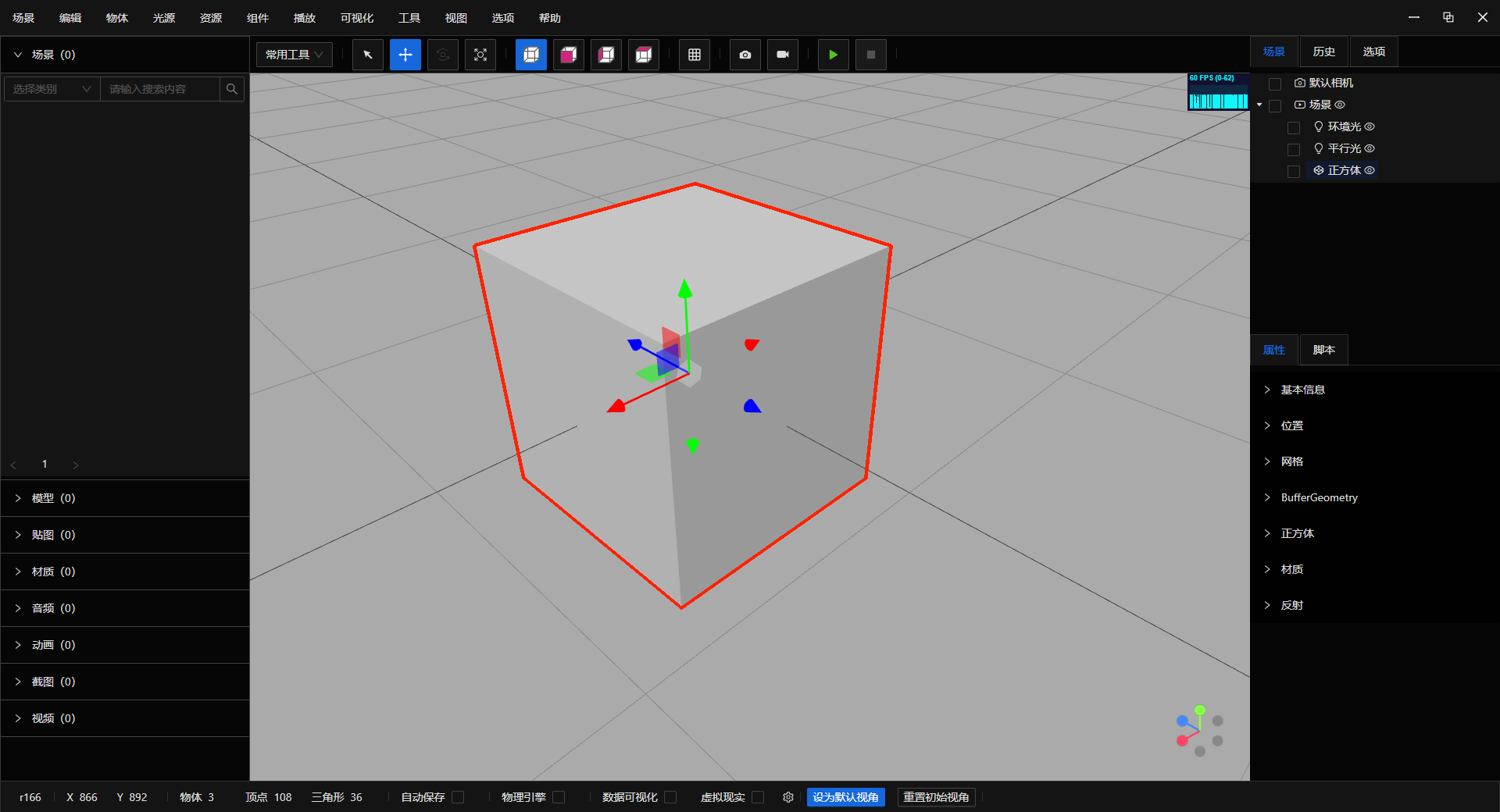Viewport: 1500px width, 812px height.
Task: Activate the move/translate tool
Action: click(405, 55)
